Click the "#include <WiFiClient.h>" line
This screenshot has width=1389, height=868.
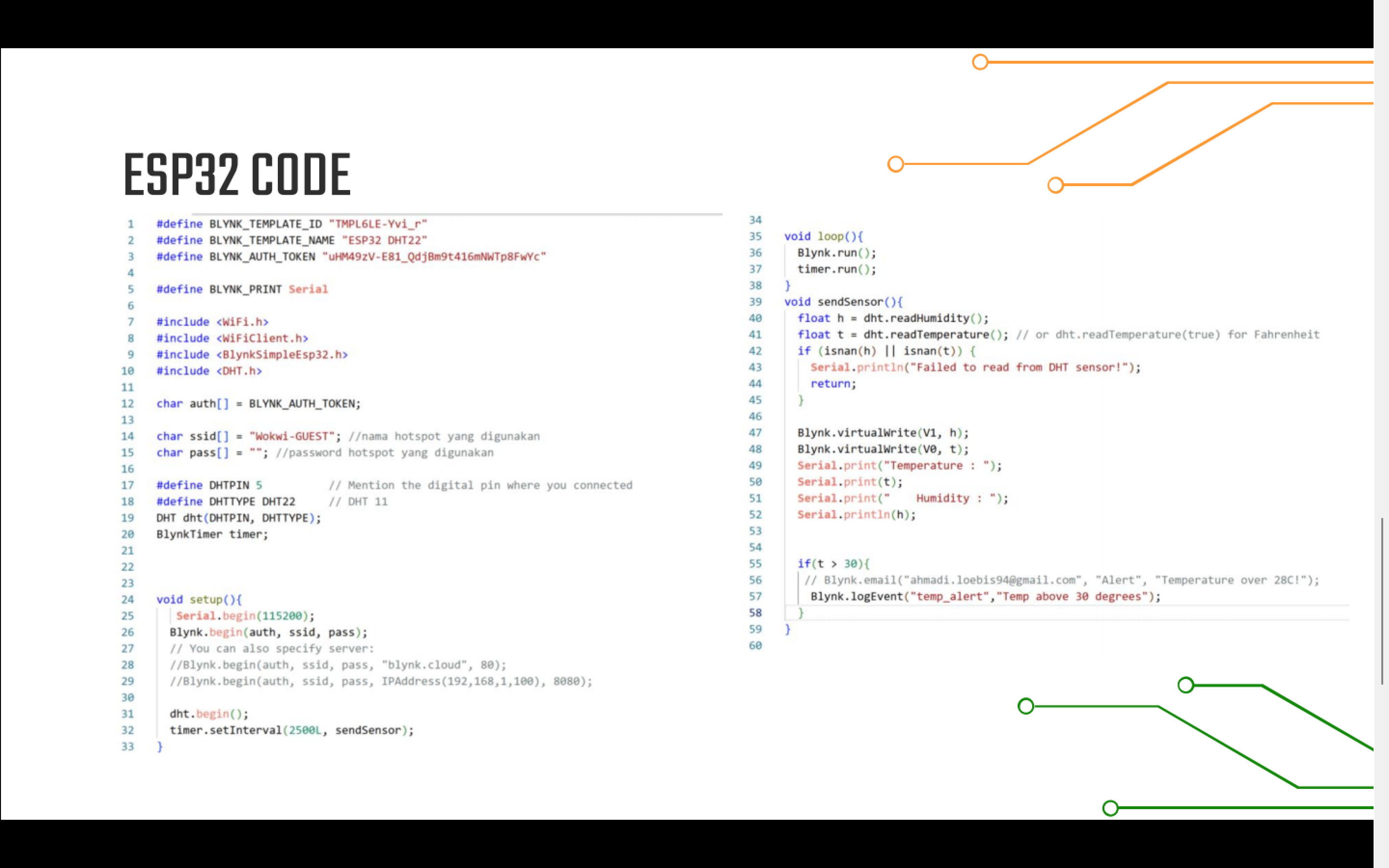click(232, 338)
